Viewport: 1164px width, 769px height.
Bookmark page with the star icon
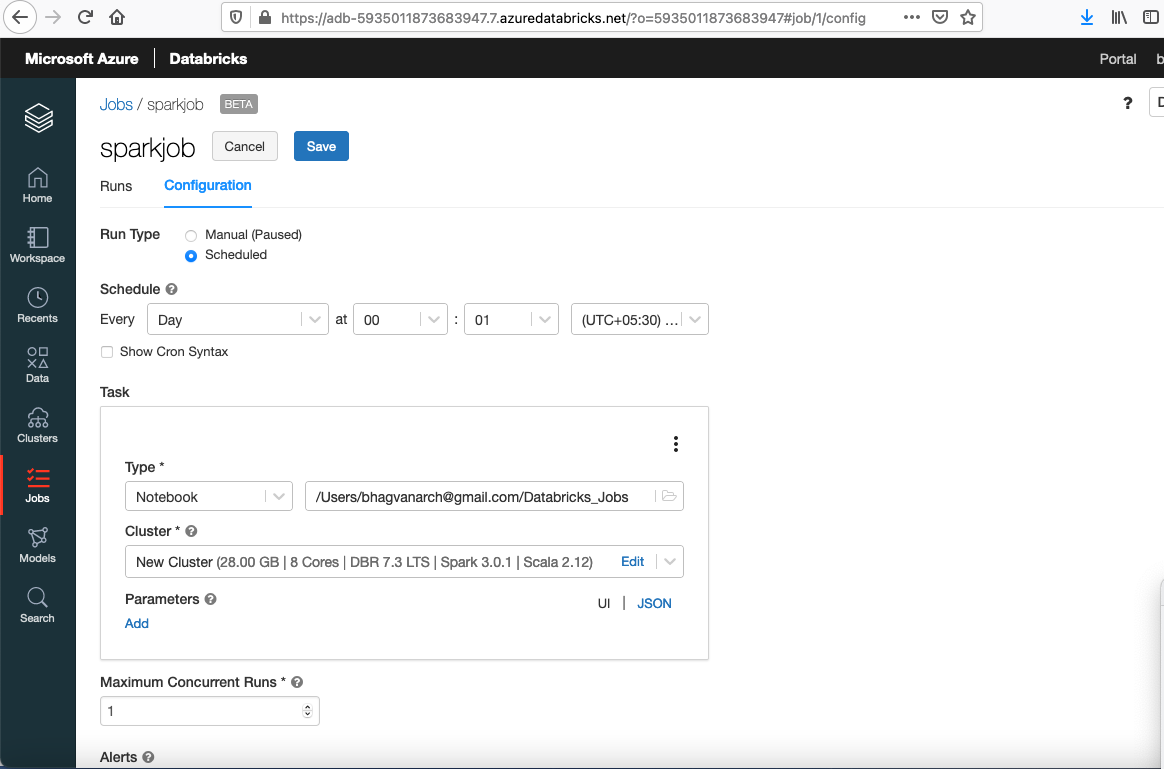967,17
